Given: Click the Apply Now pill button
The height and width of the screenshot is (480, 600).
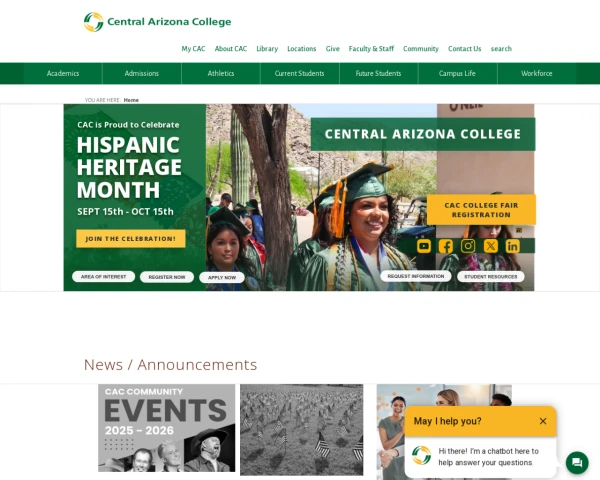Looking at the screenshot, I should click(222, 278).
